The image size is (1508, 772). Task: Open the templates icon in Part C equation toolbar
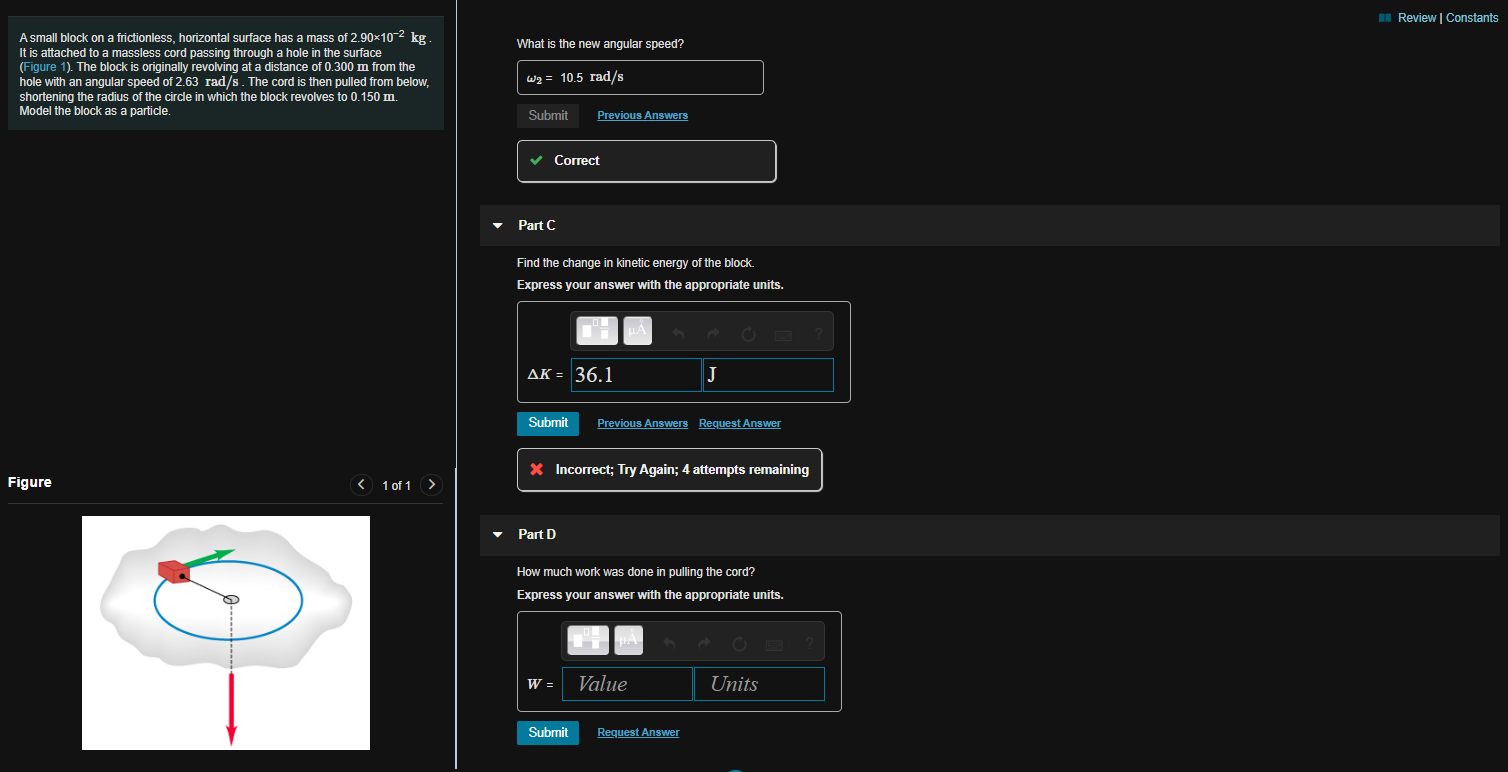596,330
